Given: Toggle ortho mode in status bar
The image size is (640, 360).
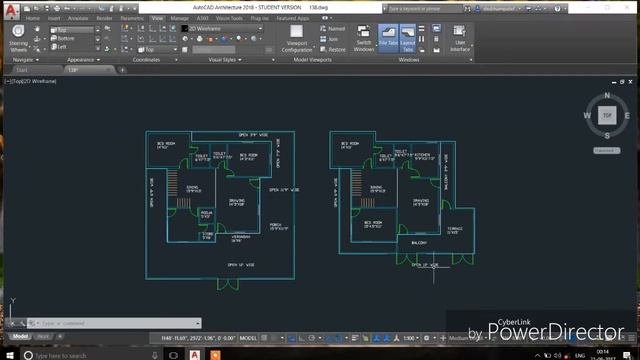Looking at the screenshot, I should [301, 338].
